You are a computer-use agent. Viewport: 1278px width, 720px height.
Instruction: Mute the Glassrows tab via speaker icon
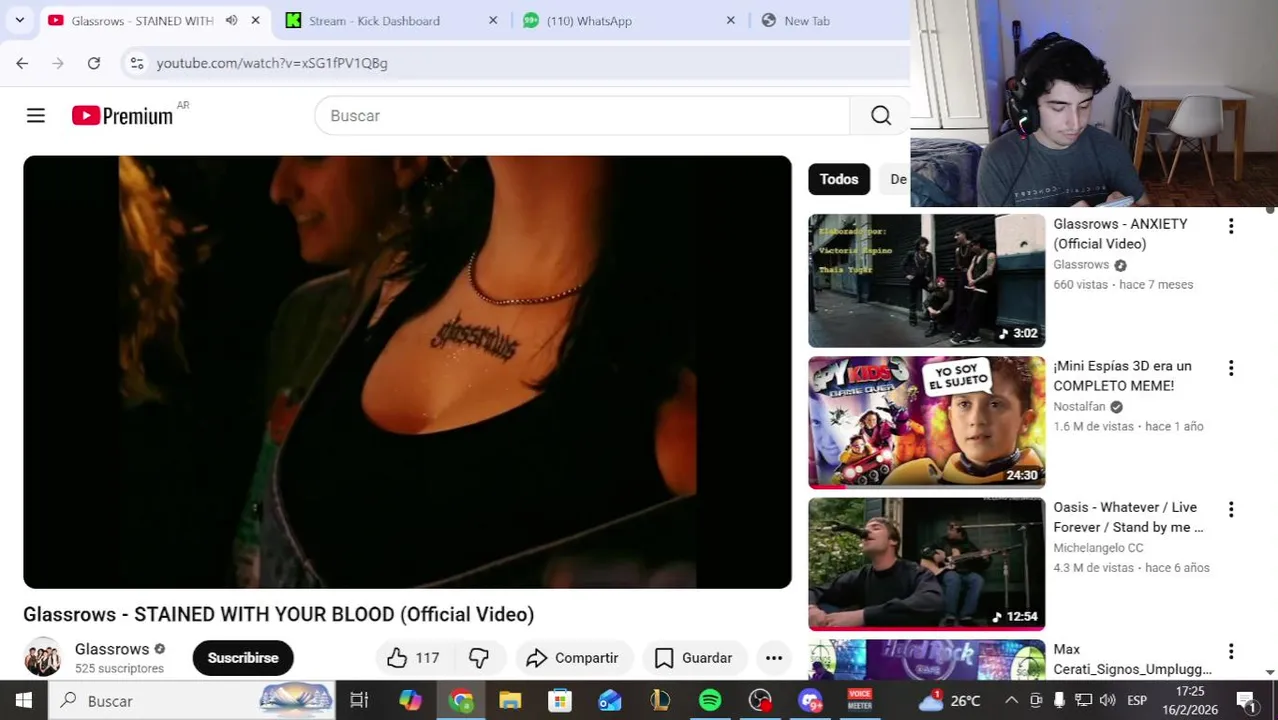point(231,20)
